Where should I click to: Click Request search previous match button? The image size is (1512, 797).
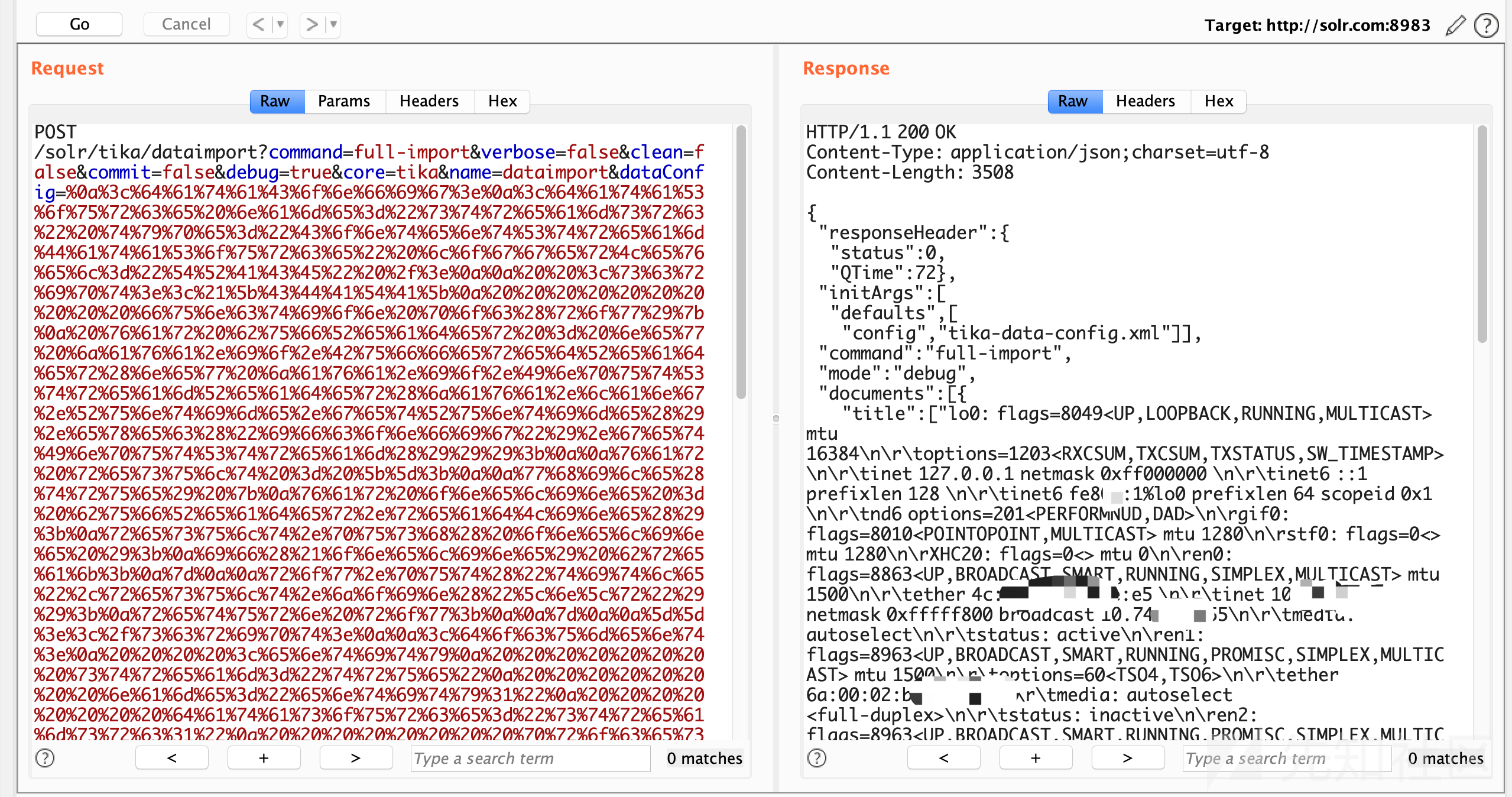coord(172,757)
